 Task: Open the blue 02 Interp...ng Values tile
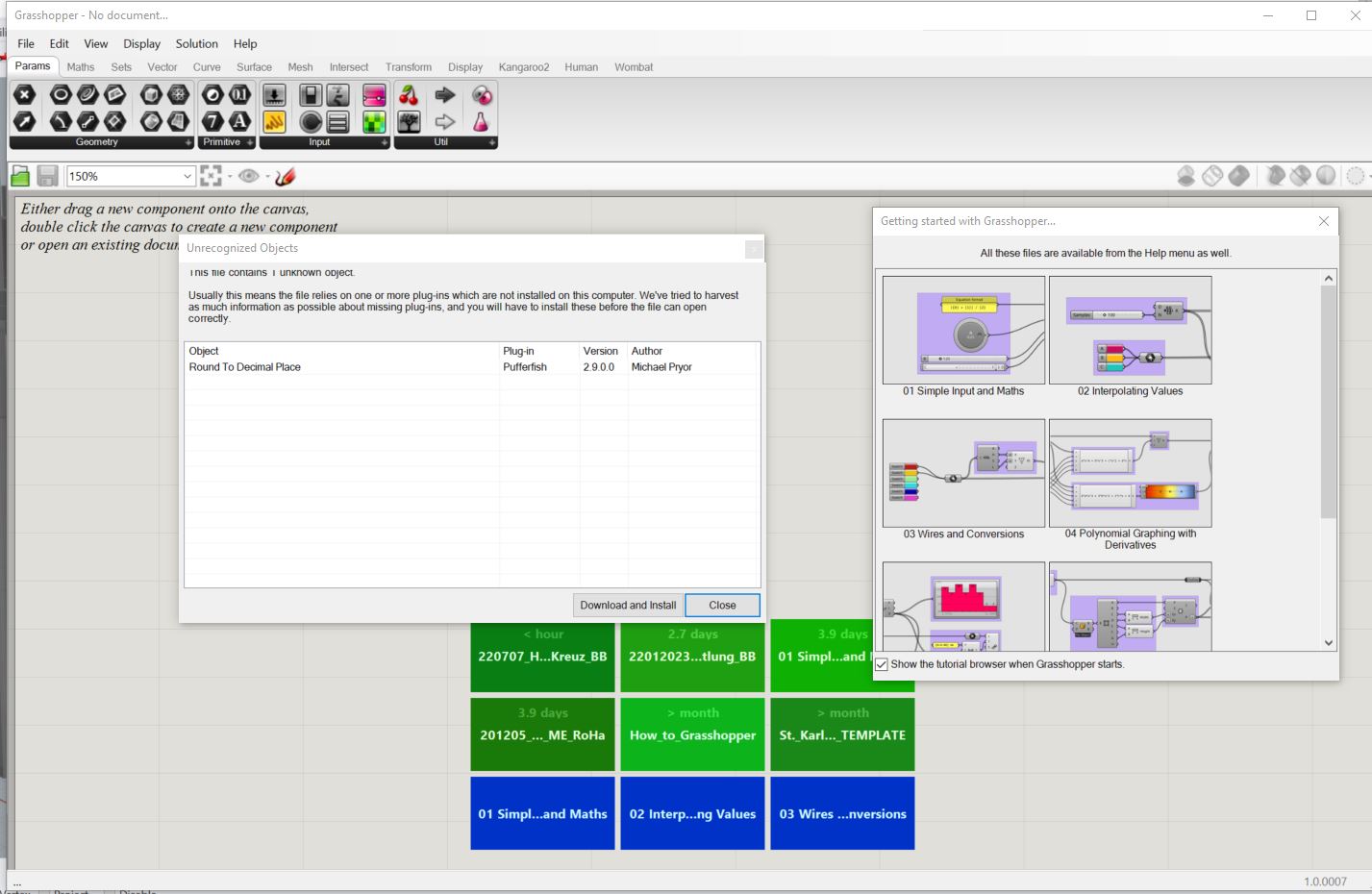point(692,813)
